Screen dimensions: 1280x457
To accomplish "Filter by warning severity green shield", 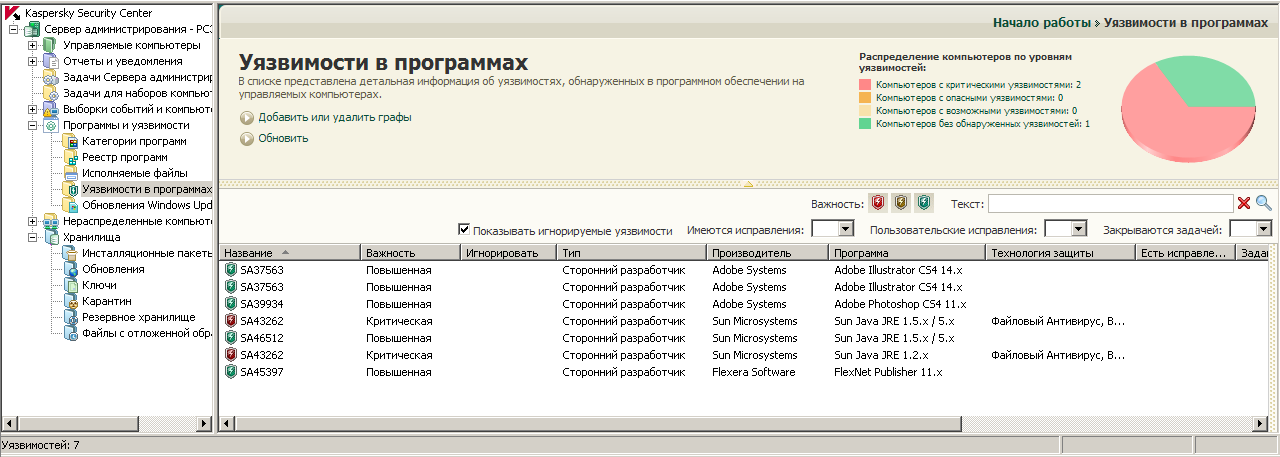I will (923, 203).
